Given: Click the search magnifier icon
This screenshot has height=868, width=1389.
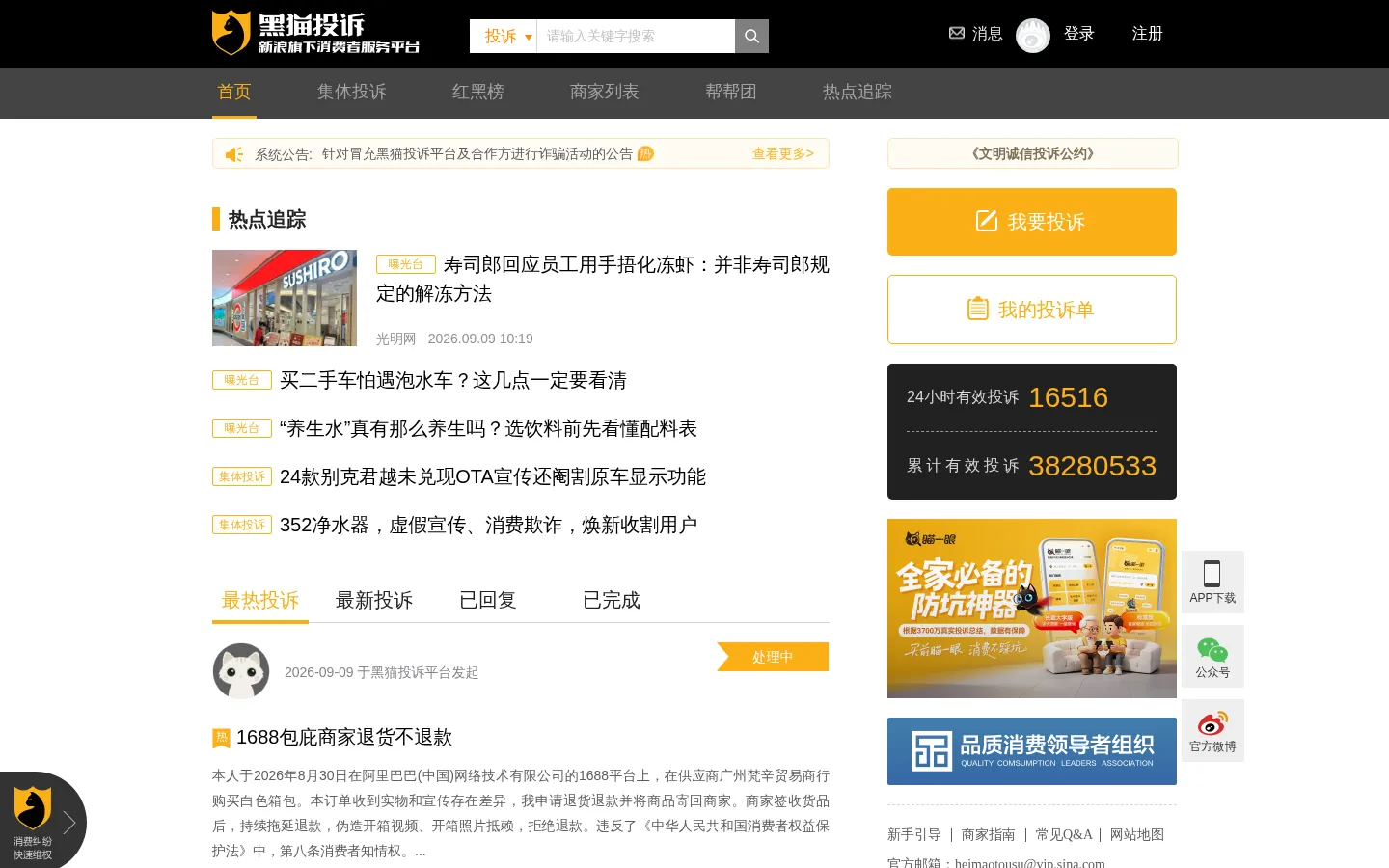Looking at the screenshot, I should pyautogui.click(x=751, y=36).
